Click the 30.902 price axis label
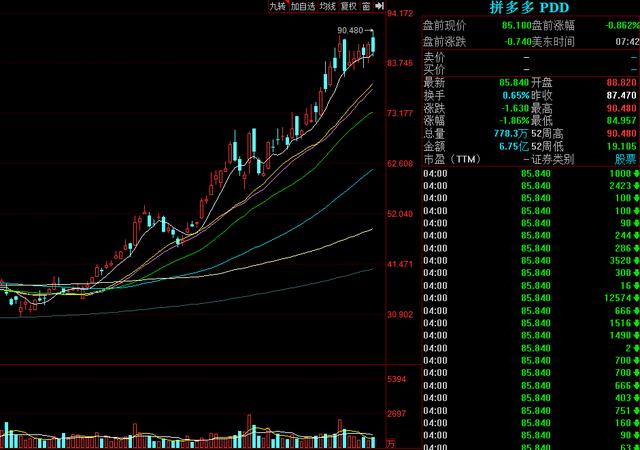 point(400,314)
